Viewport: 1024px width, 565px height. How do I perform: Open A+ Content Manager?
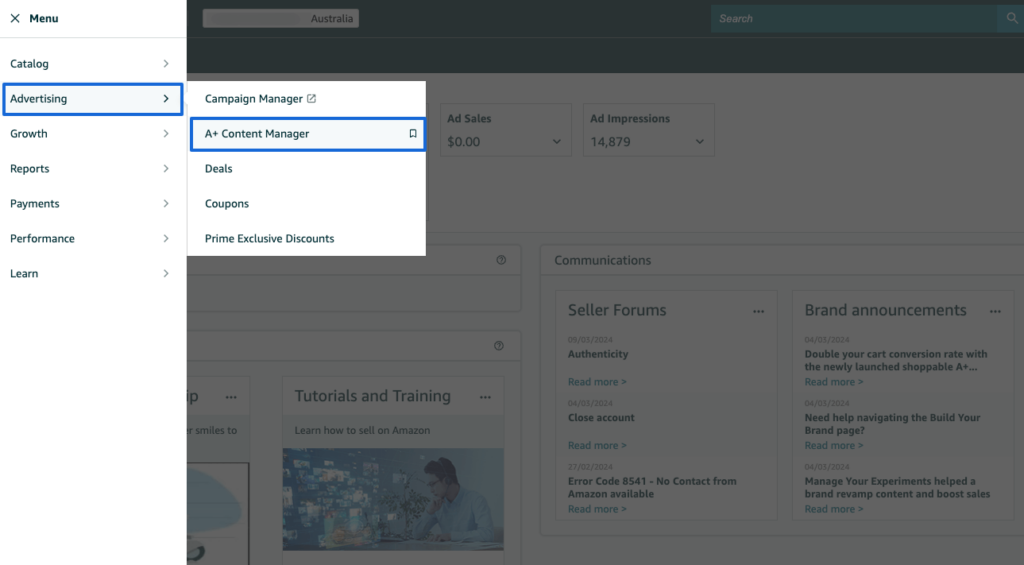point(308,134)
